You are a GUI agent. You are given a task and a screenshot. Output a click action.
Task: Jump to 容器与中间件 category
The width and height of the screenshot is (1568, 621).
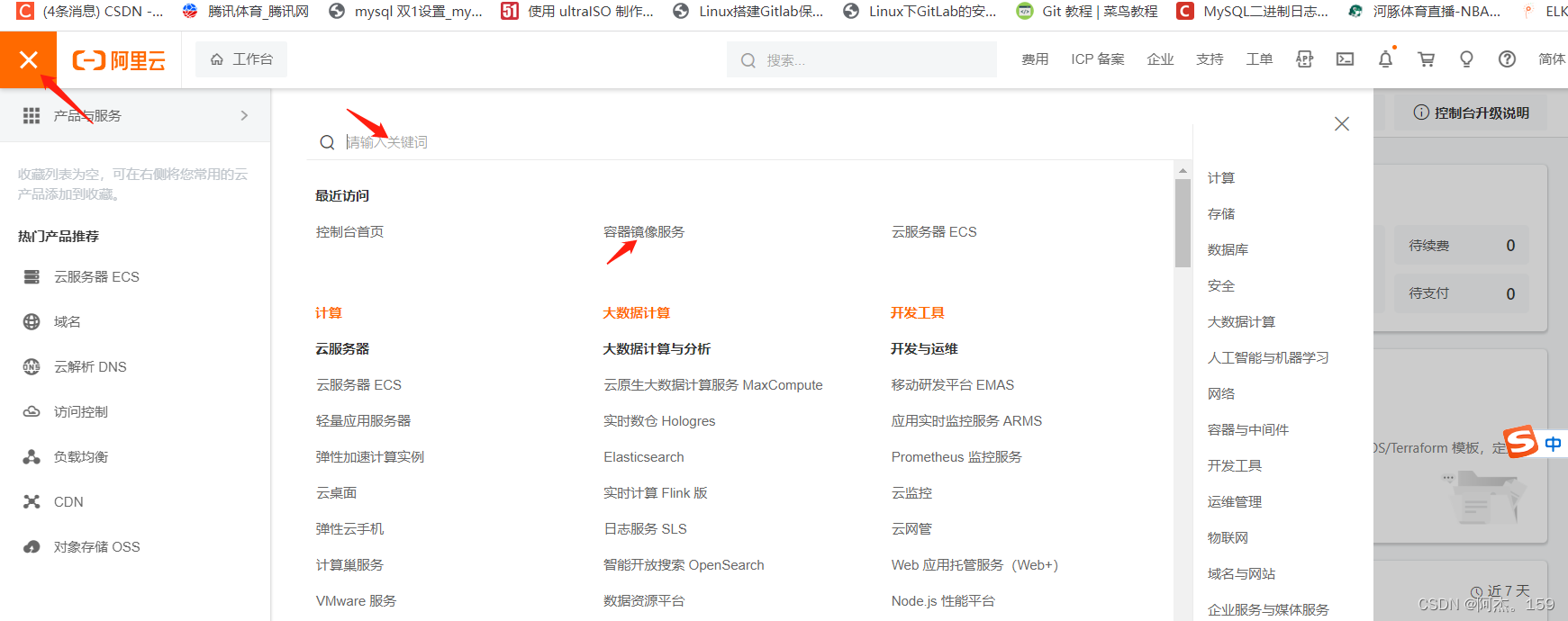(1248, 429)
